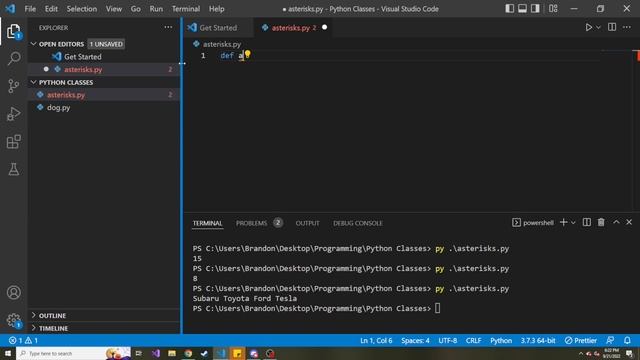Collapse the OPEN EDITORS section
The height and width of the screenshot is (360, 640).
[104, 44]
